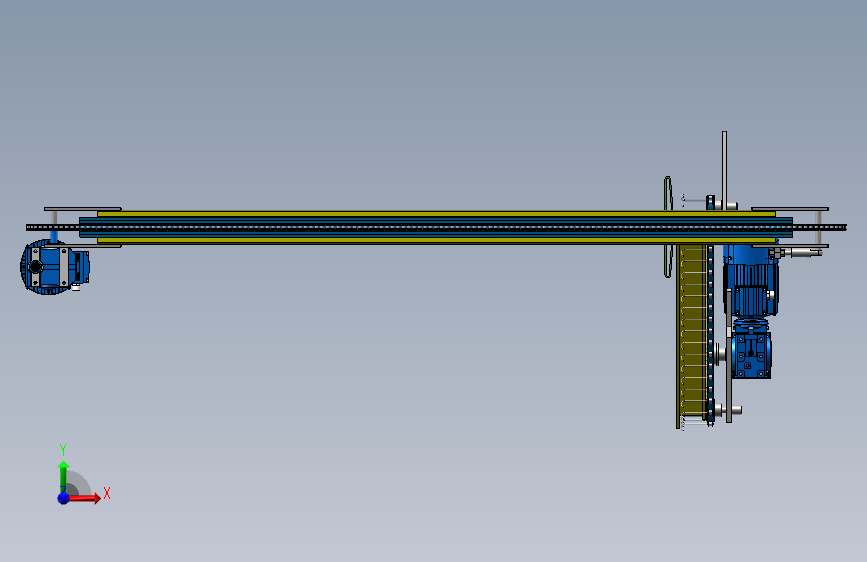Viewport: 867px width, 562px height.
Task: Select the tall vertical gray rod above the conveyor
Action: point(724,170)
